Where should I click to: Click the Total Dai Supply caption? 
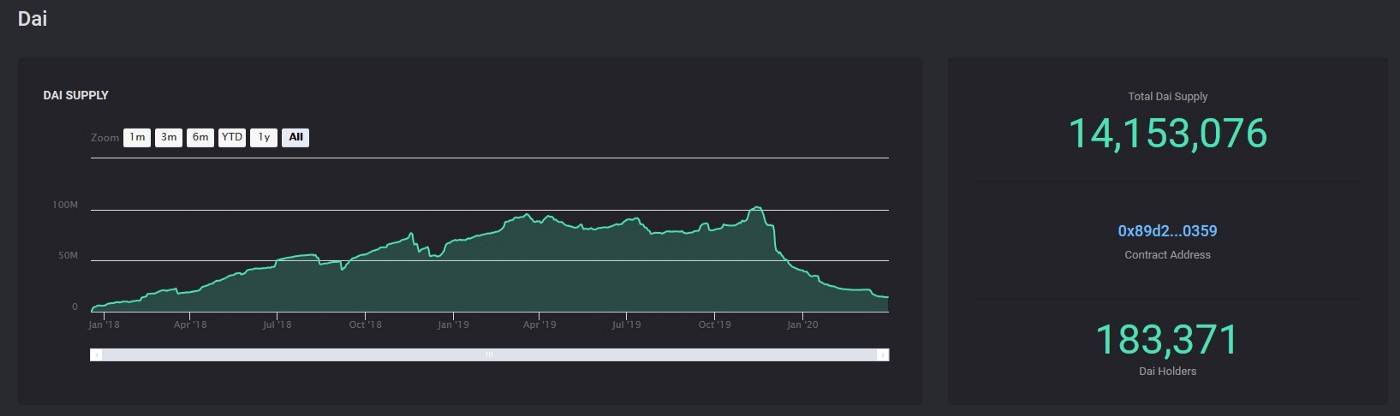(1167, 97)
